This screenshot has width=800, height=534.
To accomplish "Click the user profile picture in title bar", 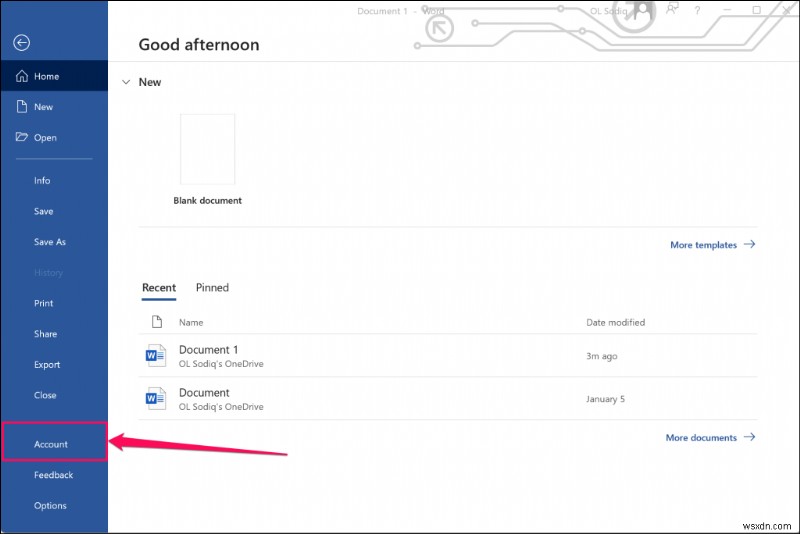I will [643, 11].
